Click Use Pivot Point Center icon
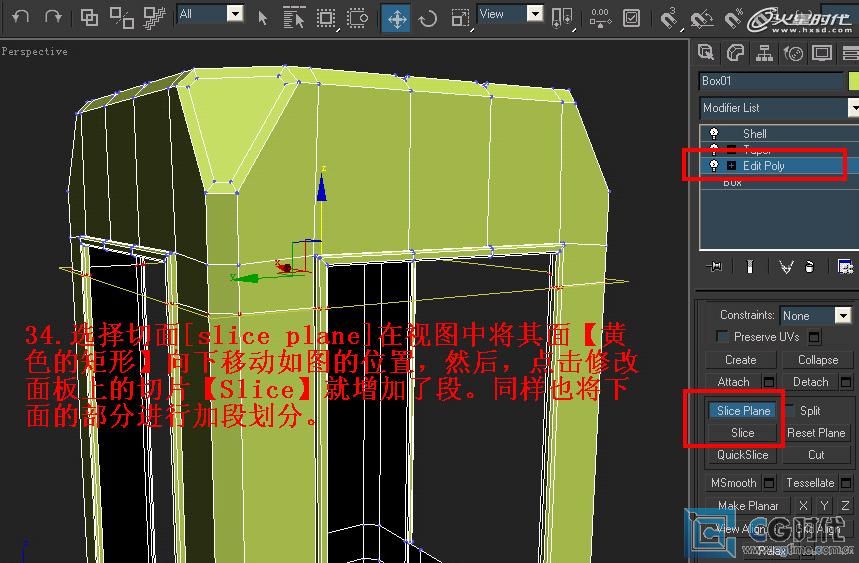Screen dimensions: 859x563 (562, 18)
